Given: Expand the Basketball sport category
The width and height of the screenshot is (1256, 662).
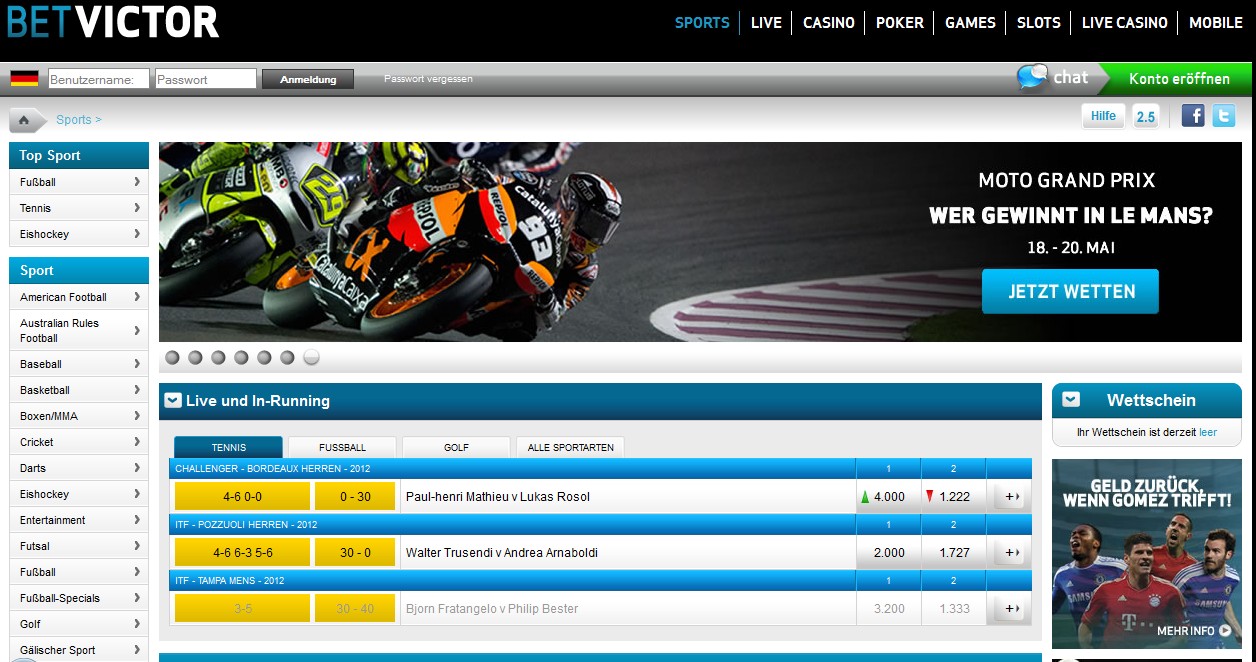Looking at the screenshot, I should pyautogui.click(x=78, y=390).
